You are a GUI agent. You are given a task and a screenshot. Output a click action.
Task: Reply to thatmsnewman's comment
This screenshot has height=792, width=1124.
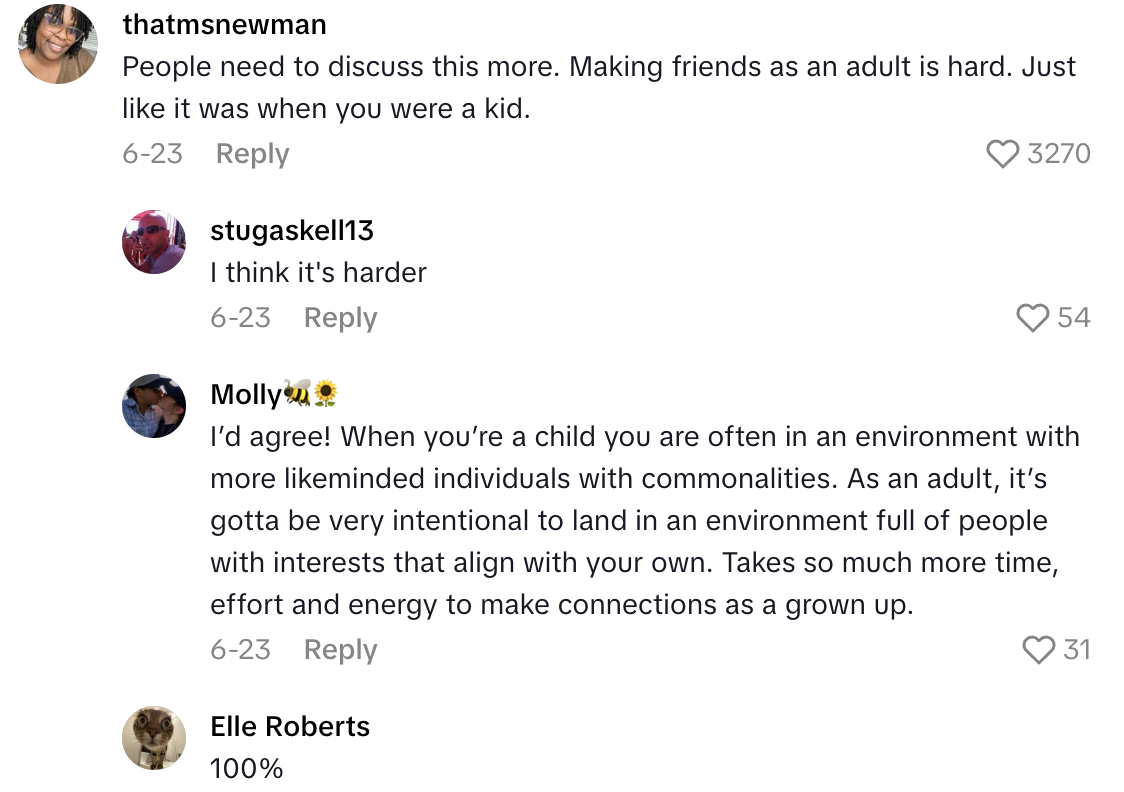pos(252,154)
